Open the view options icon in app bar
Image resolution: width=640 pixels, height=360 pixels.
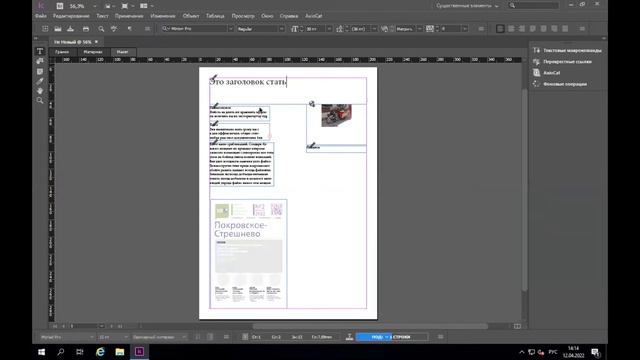[x=108, y=6]
